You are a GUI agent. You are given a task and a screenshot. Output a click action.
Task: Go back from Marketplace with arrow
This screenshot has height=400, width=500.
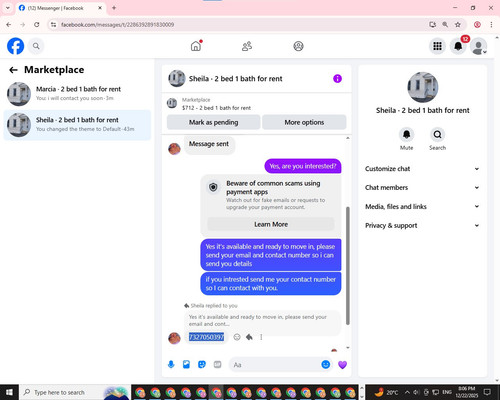coord(13,70)
